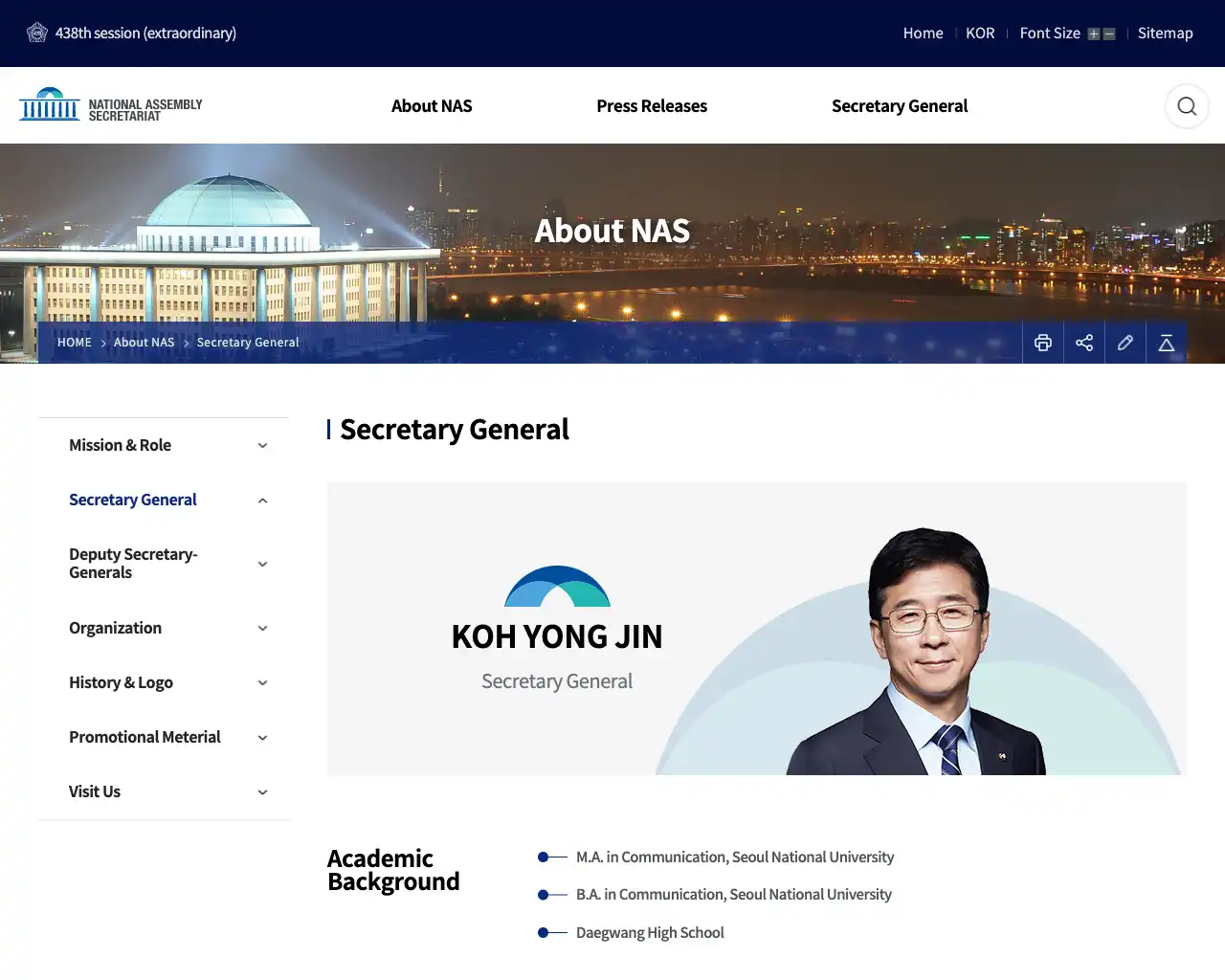
Task: Select History & Logo sidebar item
Action: click(121, 682)
